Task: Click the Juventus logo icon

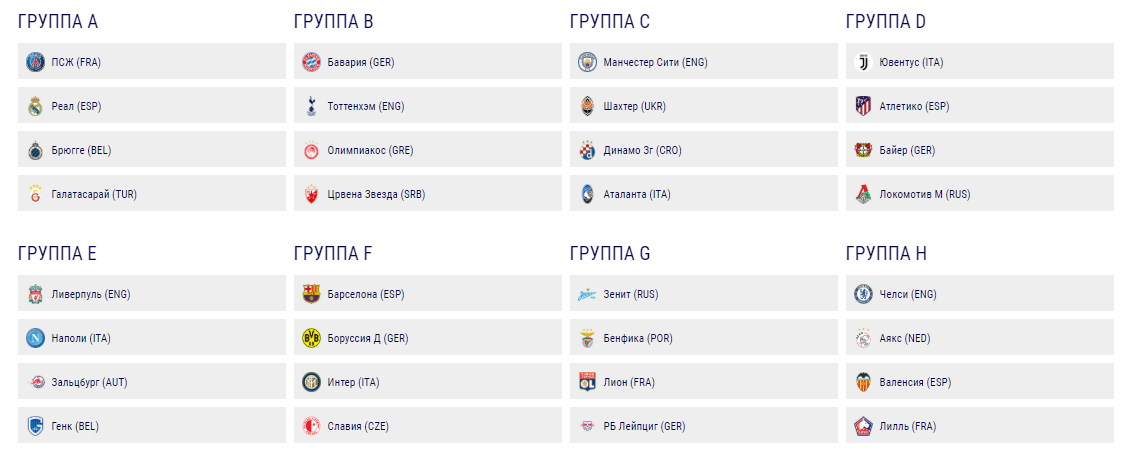Action: click(862, 62)
